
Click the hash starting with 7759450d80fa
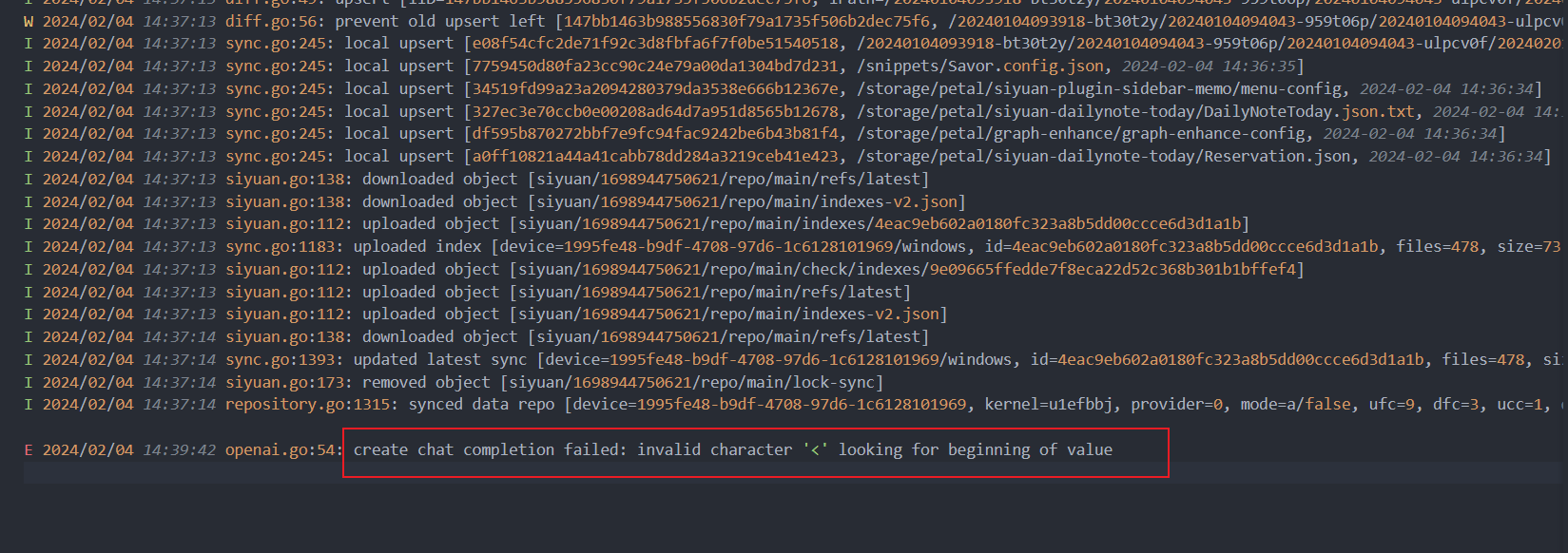(656, 66)
